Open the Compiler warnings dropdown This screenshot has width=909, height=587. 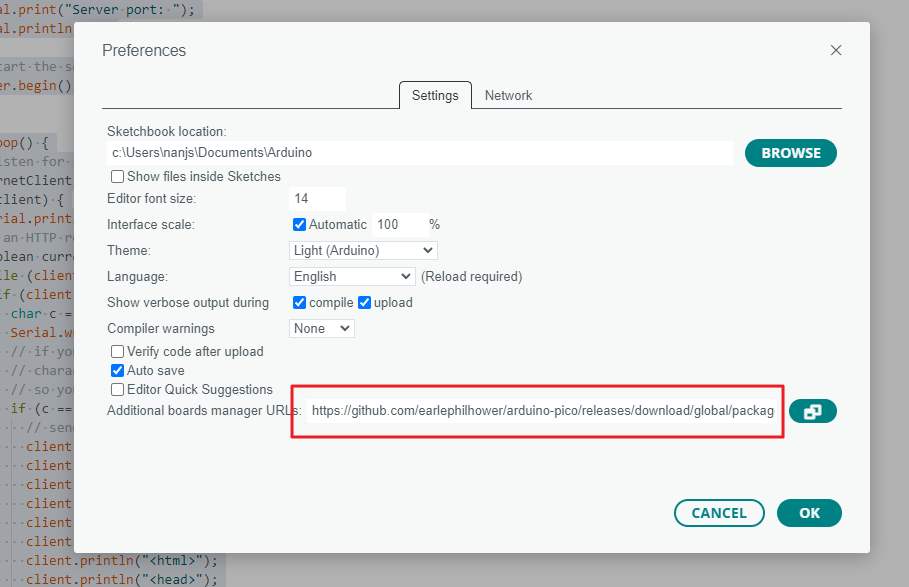(321, 328)
